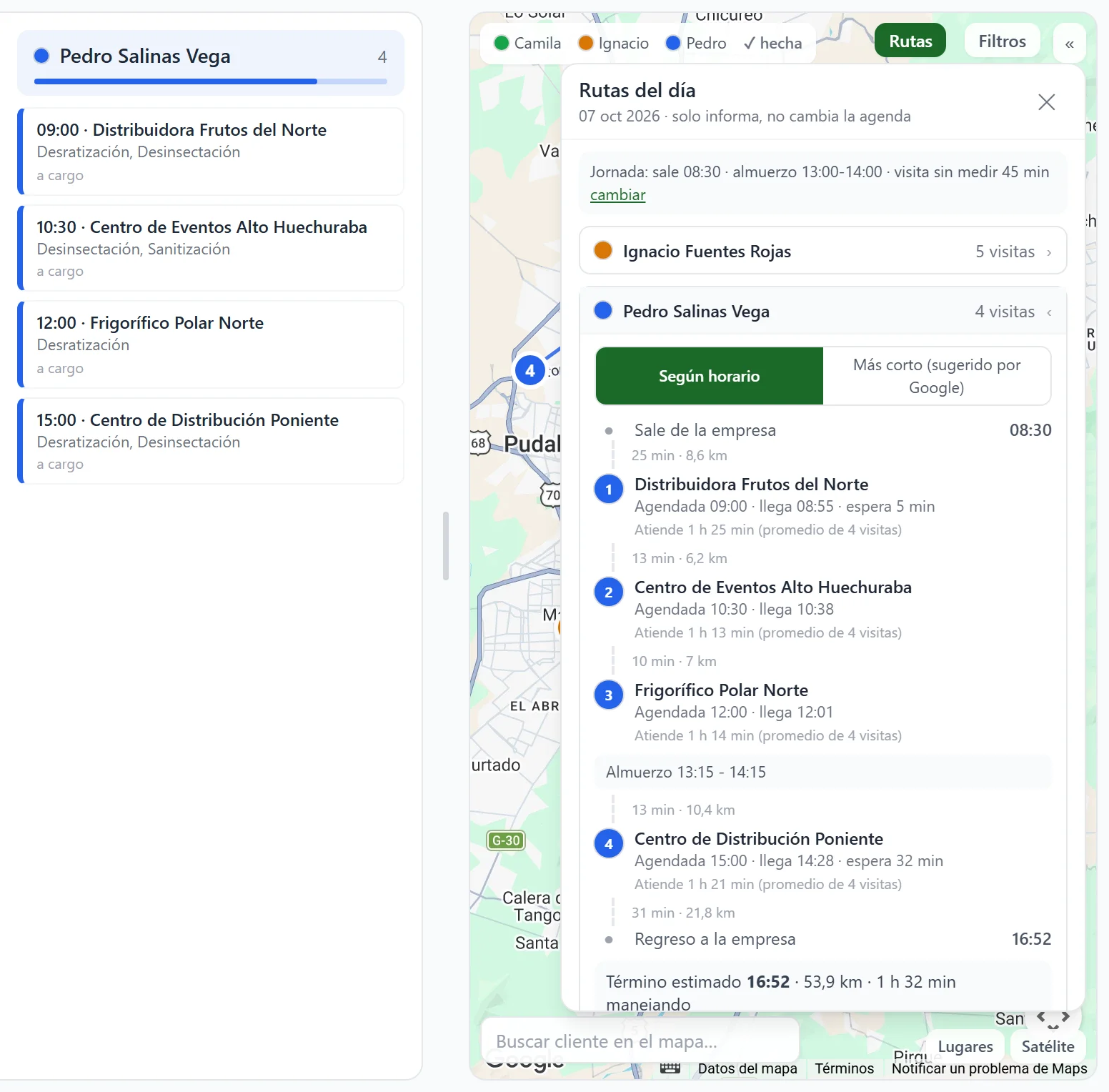This screenshot has width=1109, height=1092.
Task: Open the Datos del mapa link
Action: pyautogui.click(x=747, y=1068)
